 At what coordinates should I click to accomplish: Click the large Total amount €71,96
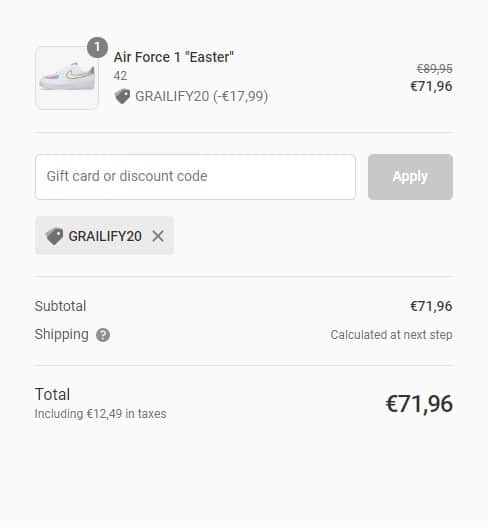419,404
